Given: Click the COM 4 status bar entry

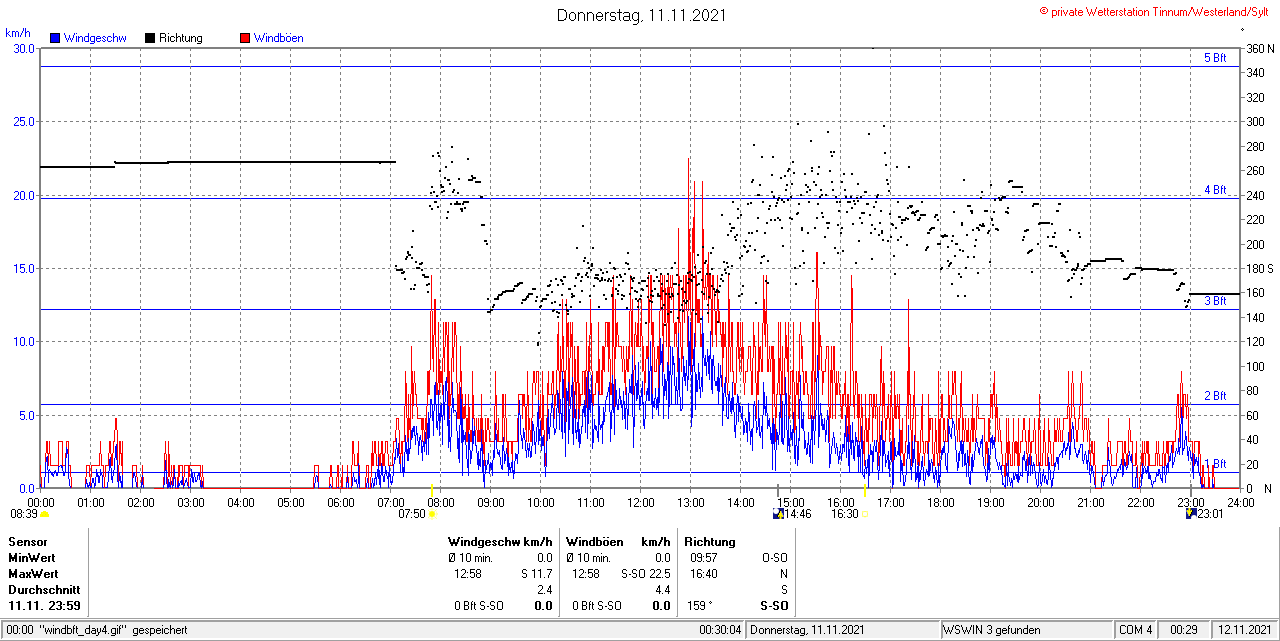Looking at the screenshot, I should coord(1136,630).
